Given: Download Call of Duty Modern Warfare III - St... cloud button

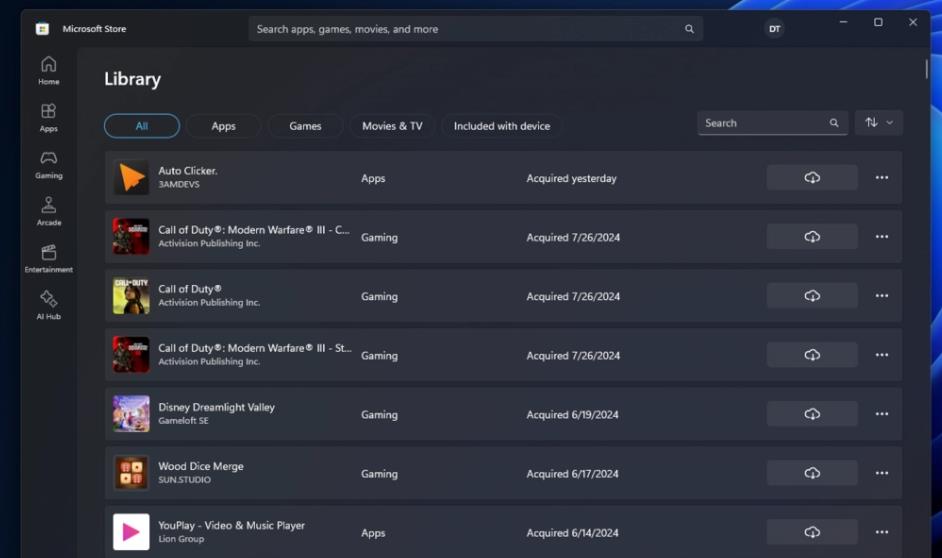Looking at the screenshot, I should click(x=812, y=355).
